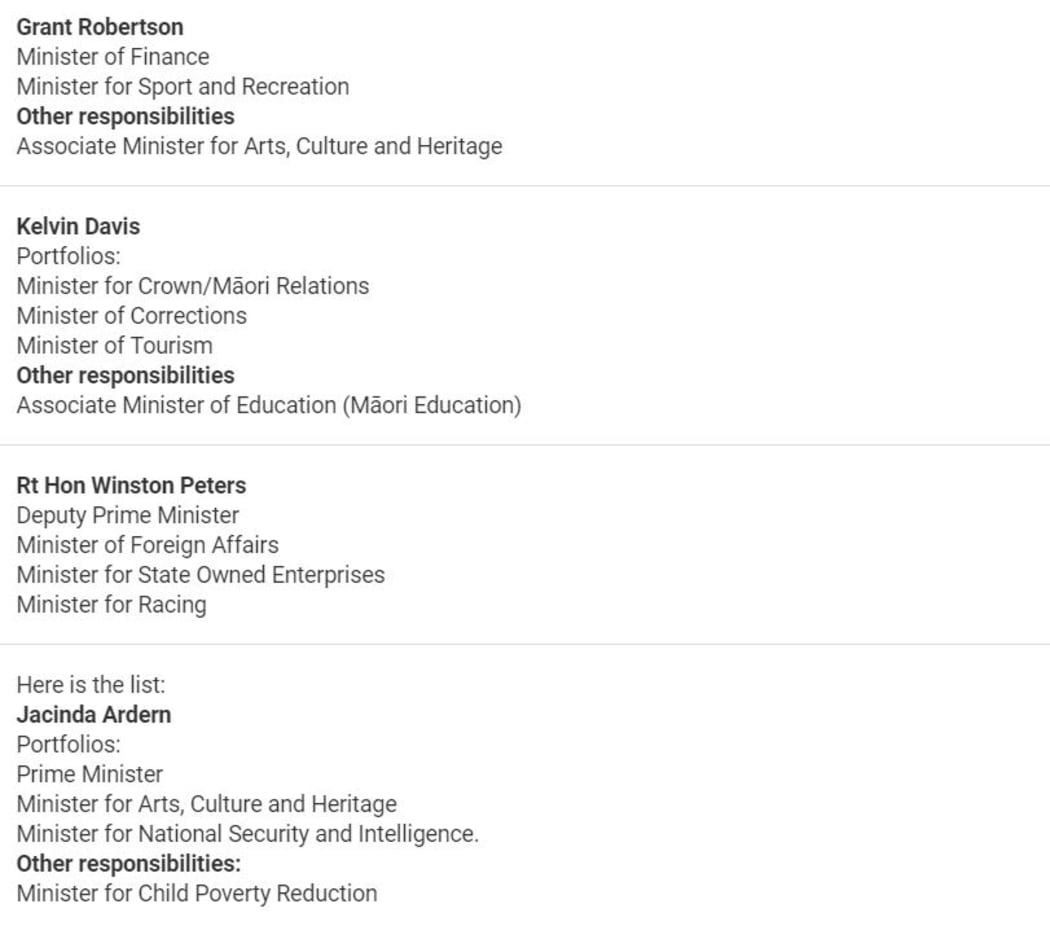Select the Deputy Prime Minister line
Viewport: 1050px width, 926px height.
(x=127, y=516)
